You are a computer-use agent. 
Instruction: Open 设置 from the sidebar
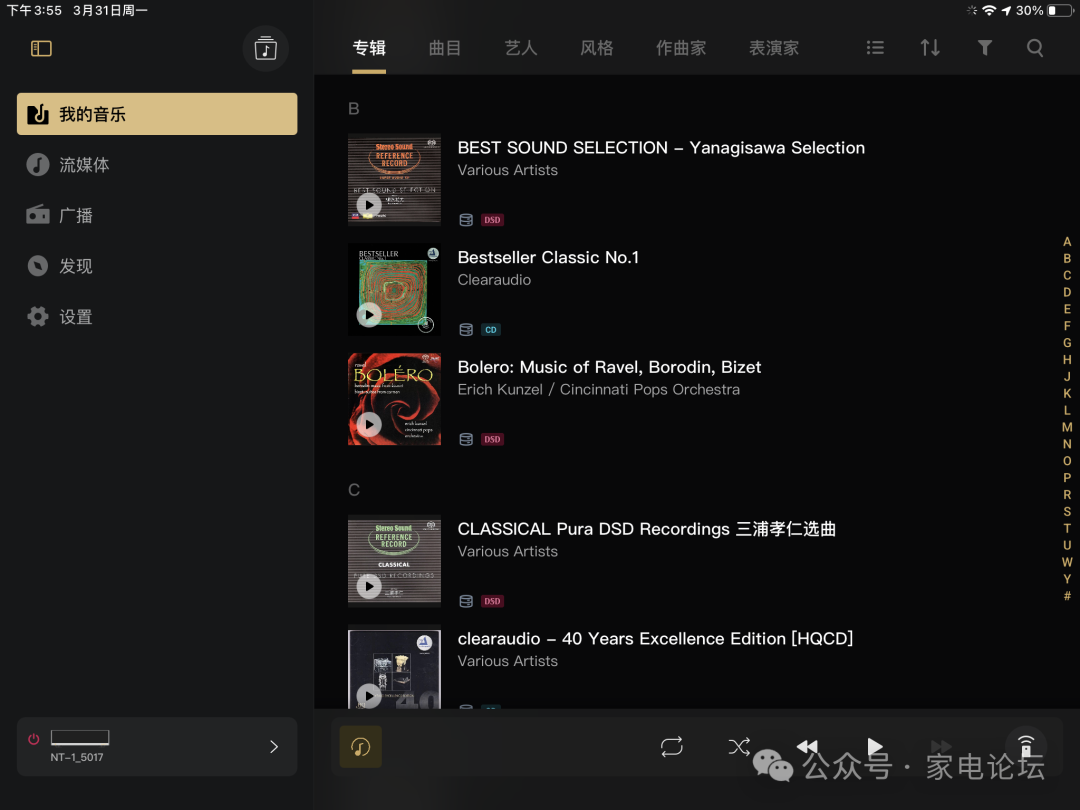coord(75,317)
